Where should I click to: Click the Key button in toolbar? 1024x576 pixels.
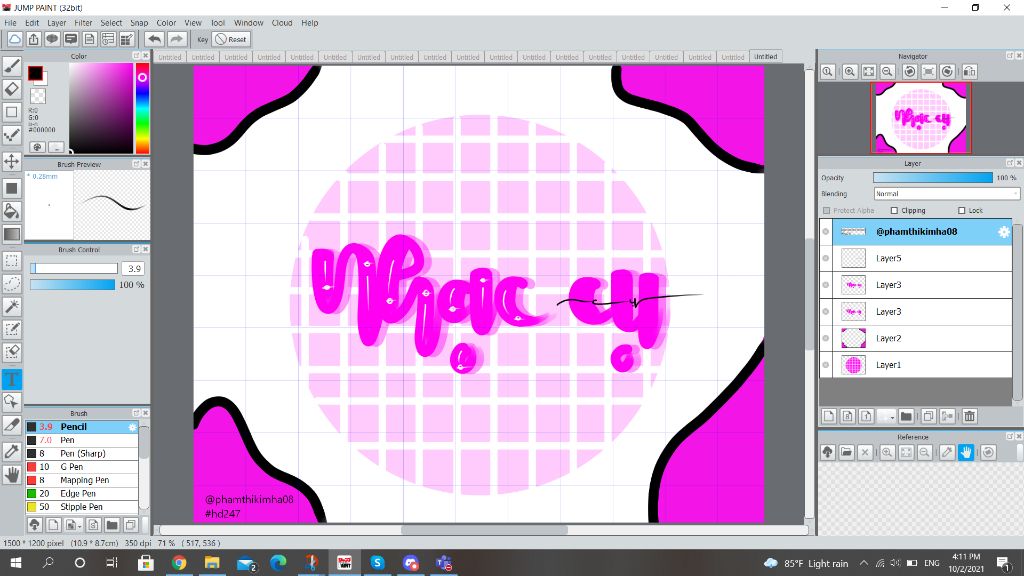[202, 39]
